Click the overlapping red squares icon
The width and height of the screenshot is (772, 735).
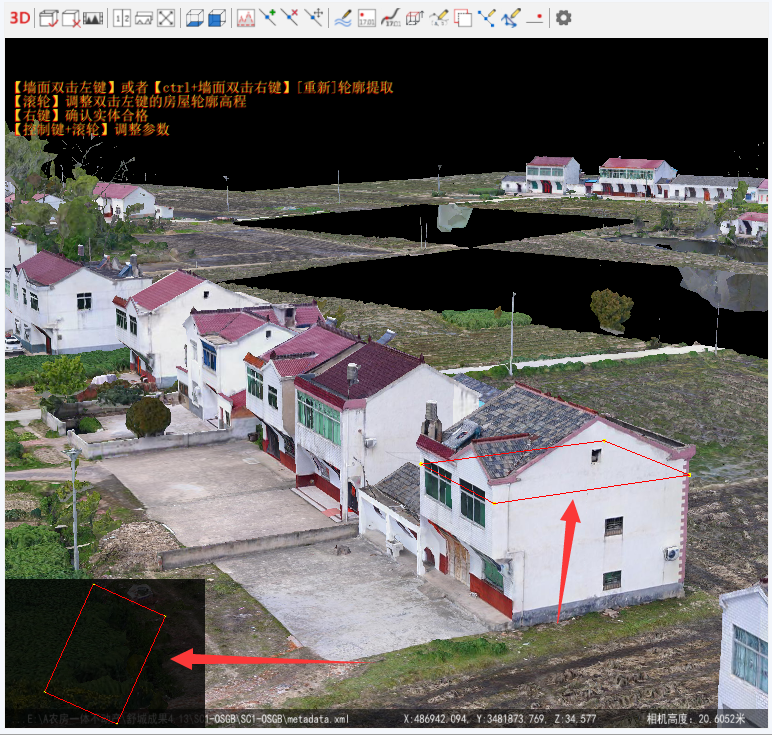point(463,17)
